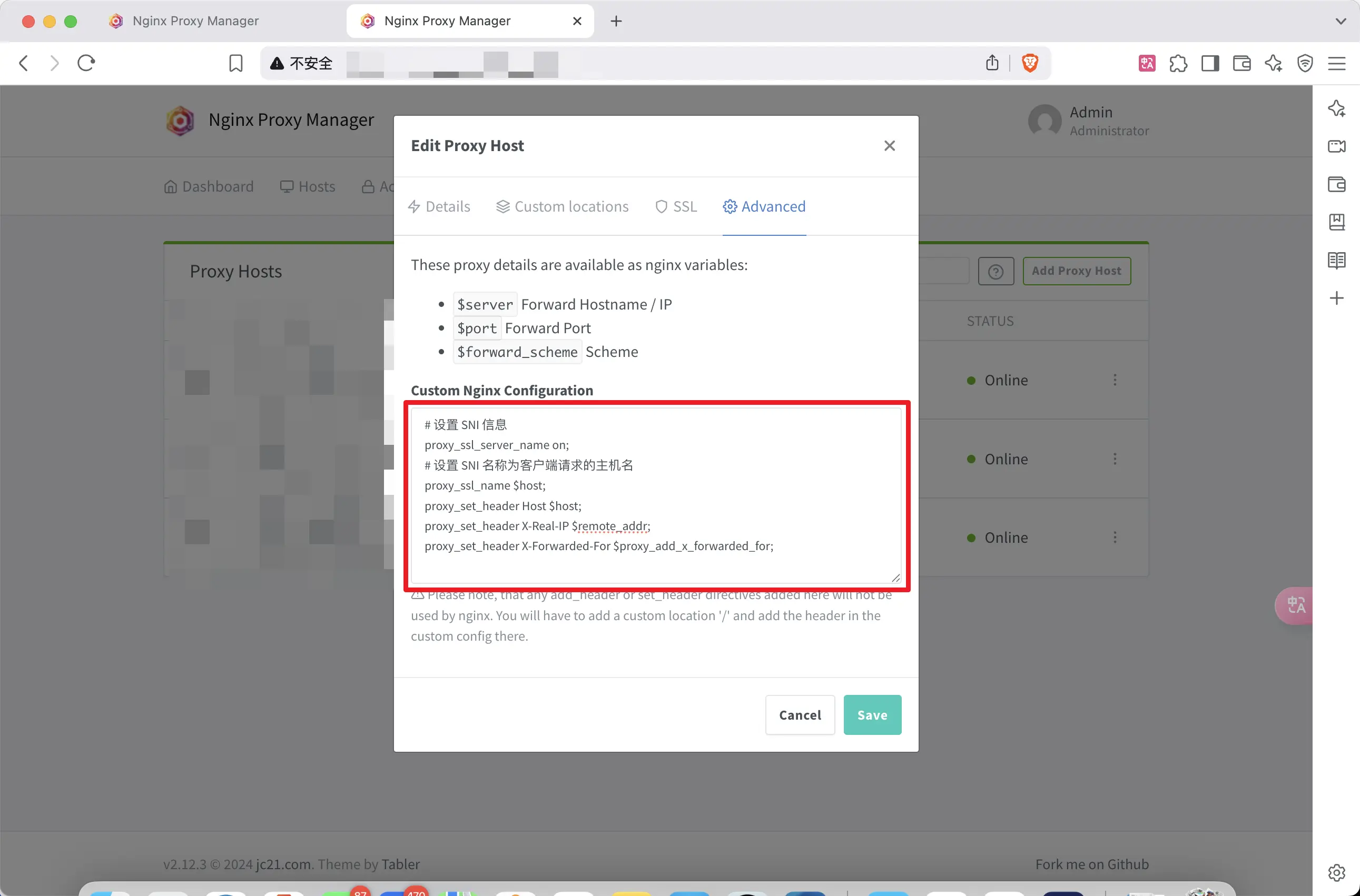
Task: Click the STATUS column header
Action: click(990, 321)
